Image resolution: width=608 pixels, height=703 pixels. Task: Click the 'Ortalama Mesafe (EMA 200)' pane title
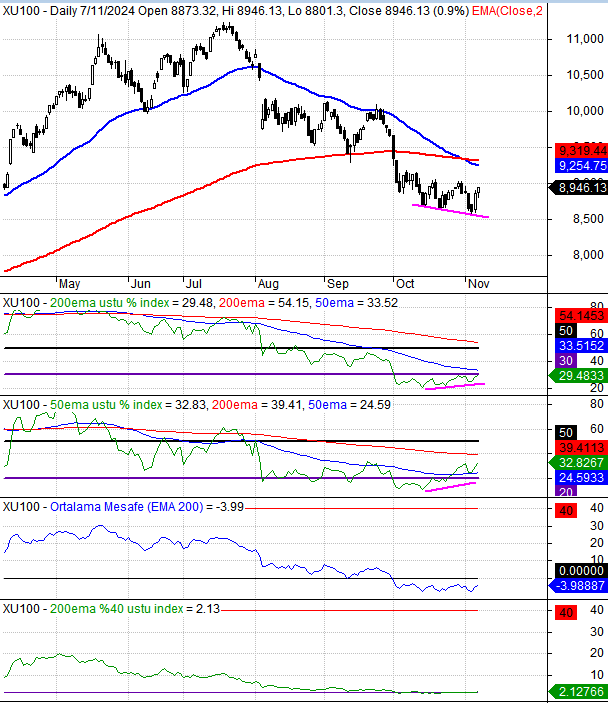pyautogui.click(x=126, y=507)
